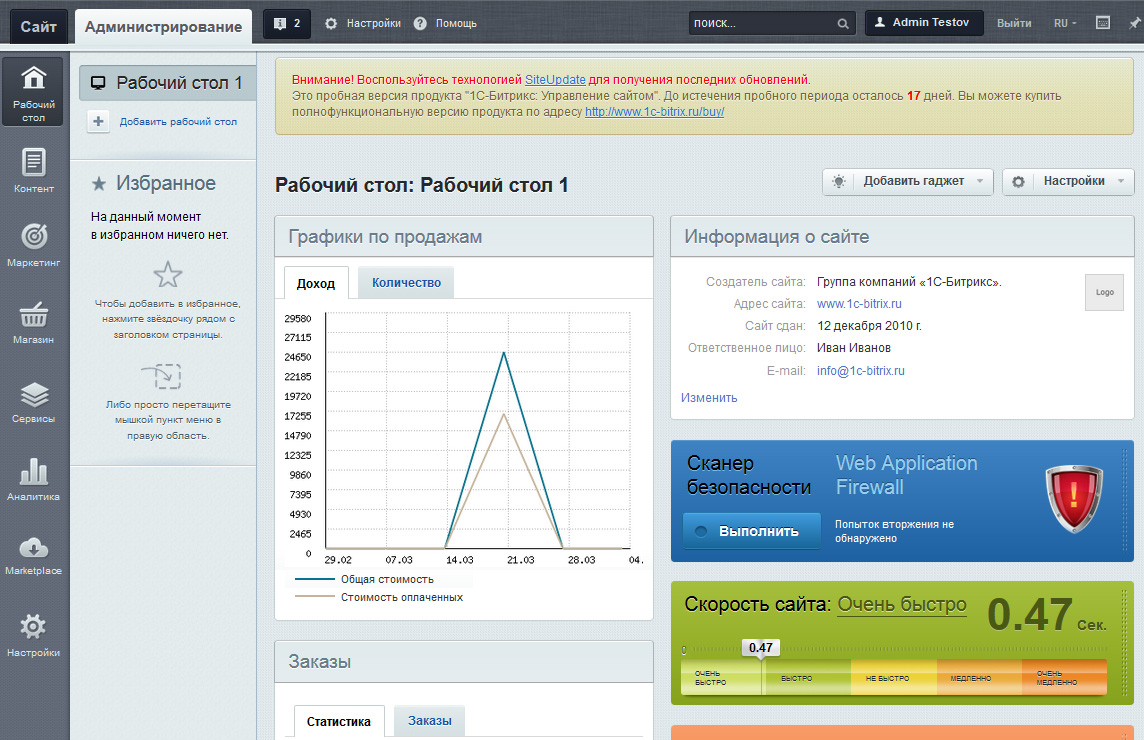
Task: Open the RU language dropdown
Action: click(x=1065, y=23)
